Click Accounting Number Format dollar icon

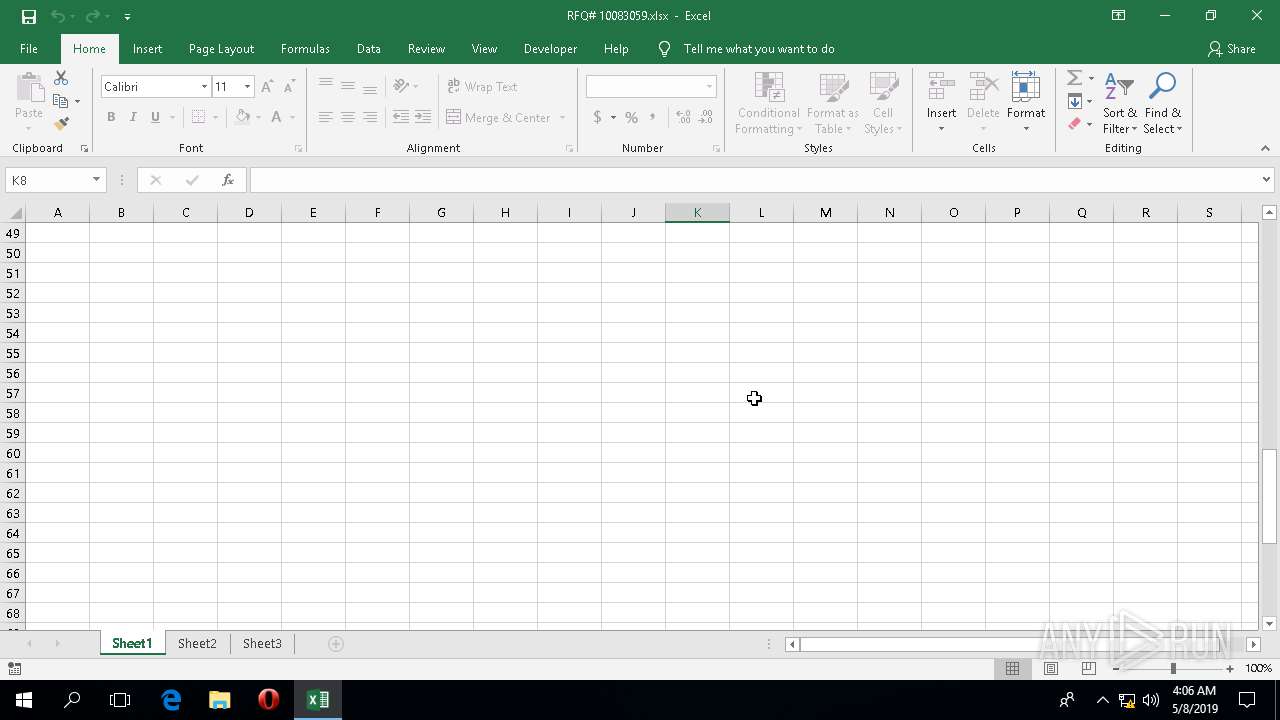pos(598,117)
